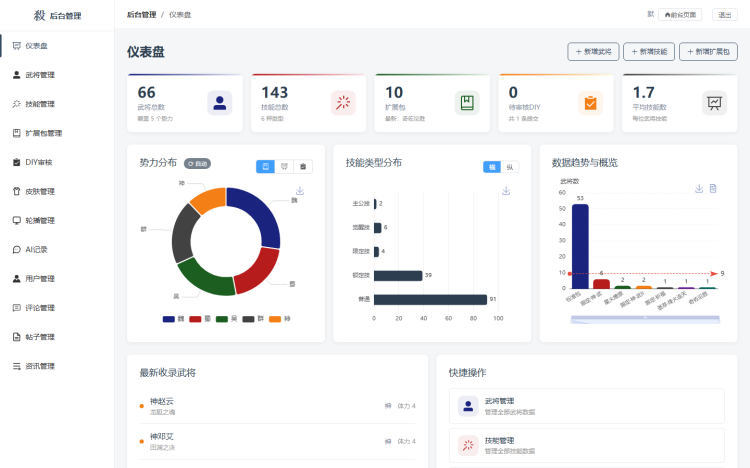Toggle 魏 legend entry in donut chart
The height and width of the screenshot is (468, 750).
click(173, 319)
